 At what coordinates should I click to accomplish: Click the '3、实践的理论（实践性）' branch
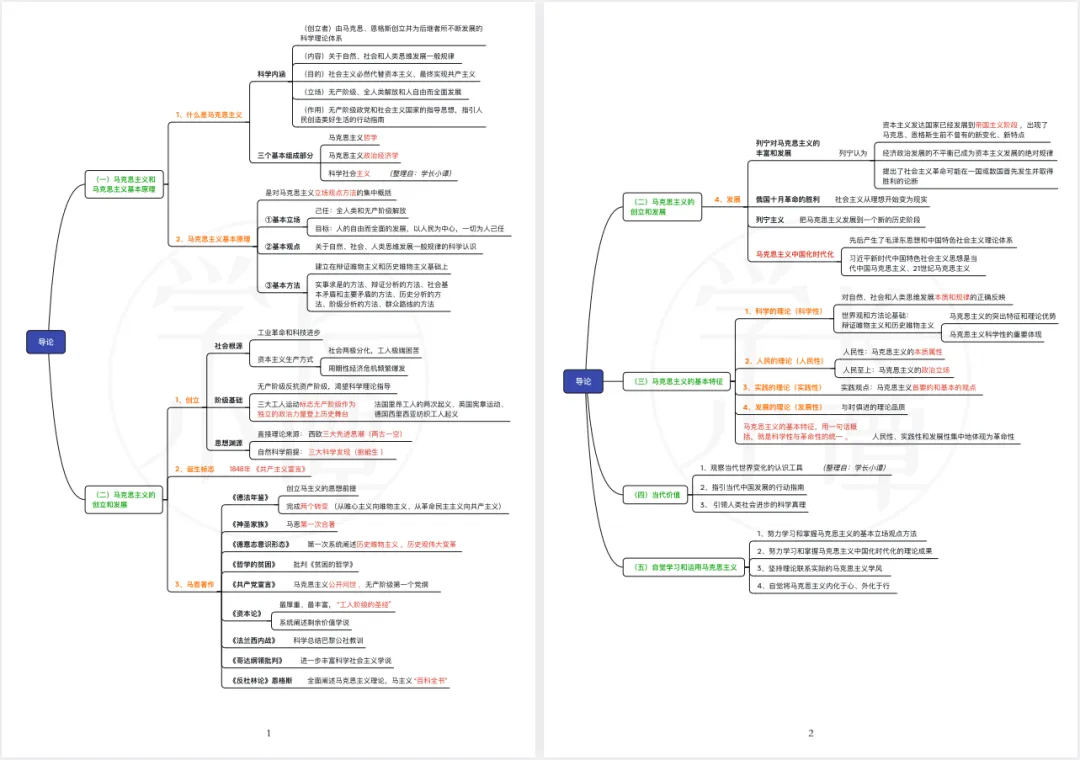tap(782, 388)
